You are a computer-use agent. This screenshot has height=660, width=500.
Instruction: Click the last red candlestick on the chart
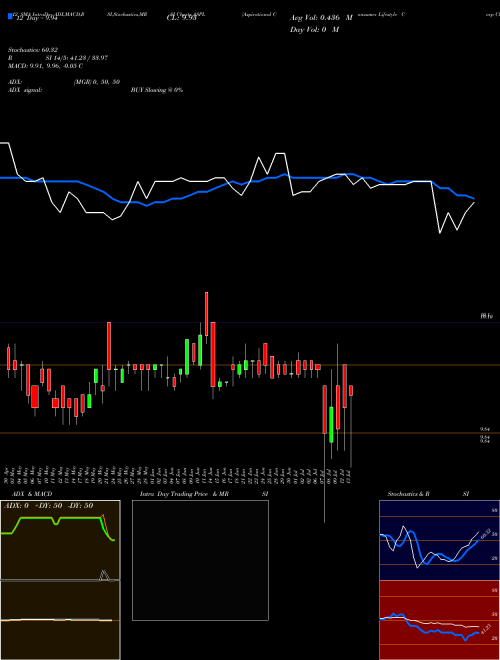point(351,390)
